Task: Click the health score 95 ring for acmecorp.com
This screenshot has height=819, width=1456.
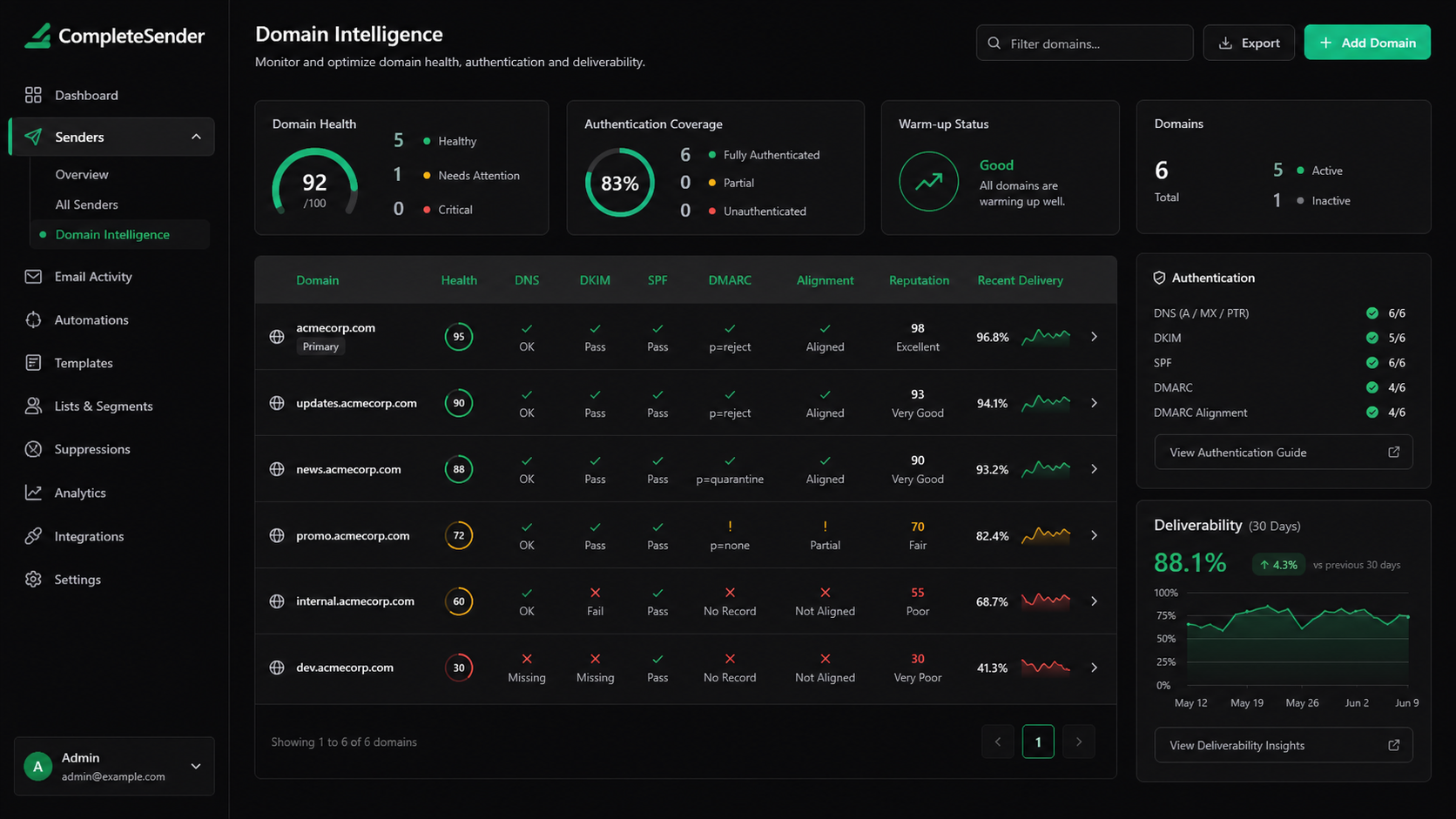Action: pyautogui.click(x=459, y=337)
